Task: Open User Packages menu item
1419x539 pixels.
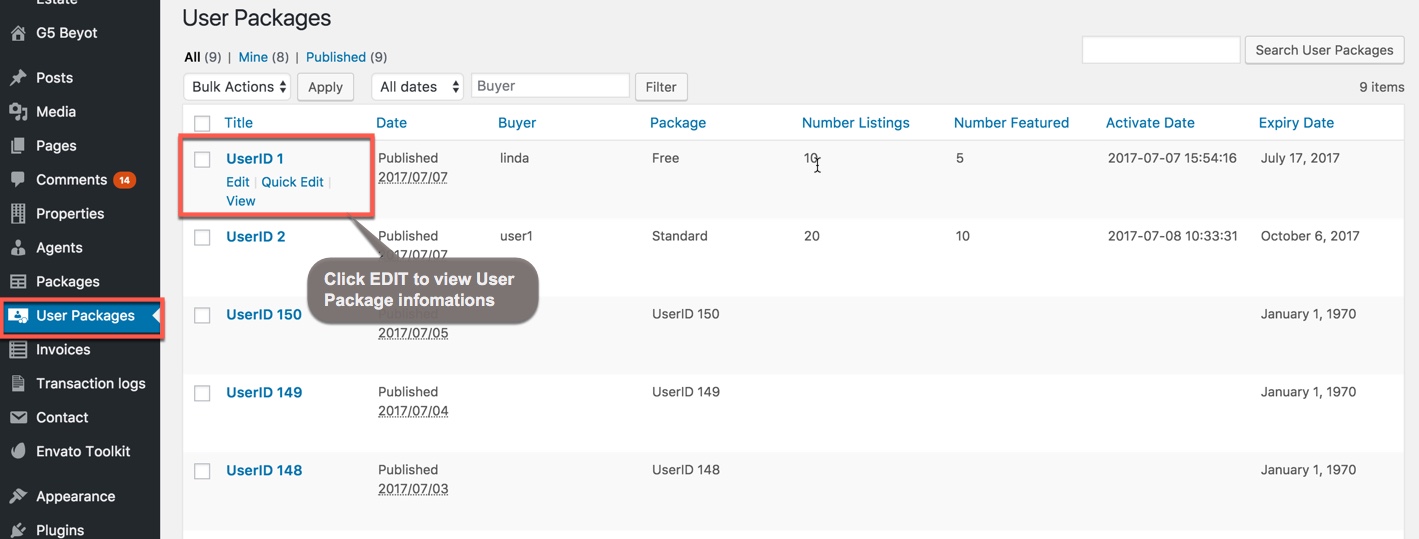Action: 85,316
